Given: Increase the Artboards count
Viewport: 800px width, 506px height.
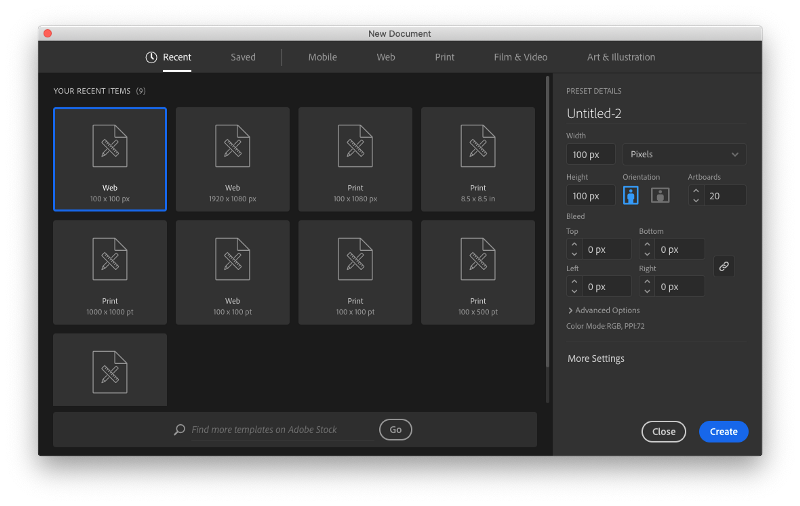Looking at the screenshot, I should click(696, 191).
